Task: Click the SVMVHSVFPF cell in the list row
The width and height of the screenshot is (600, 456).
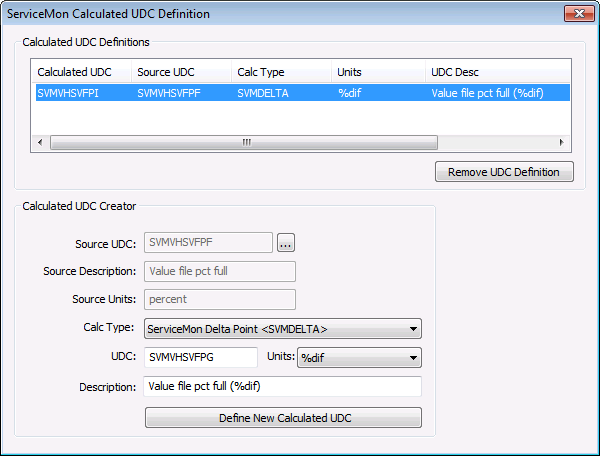Action: point(169,93)
